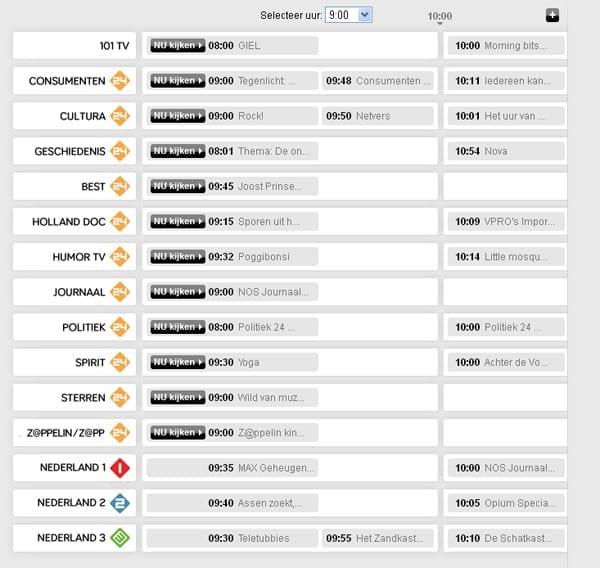Click the Z@ppelin/Z@pp 24 channel logo
Screen dimensions: 600x568
(120, 433)
